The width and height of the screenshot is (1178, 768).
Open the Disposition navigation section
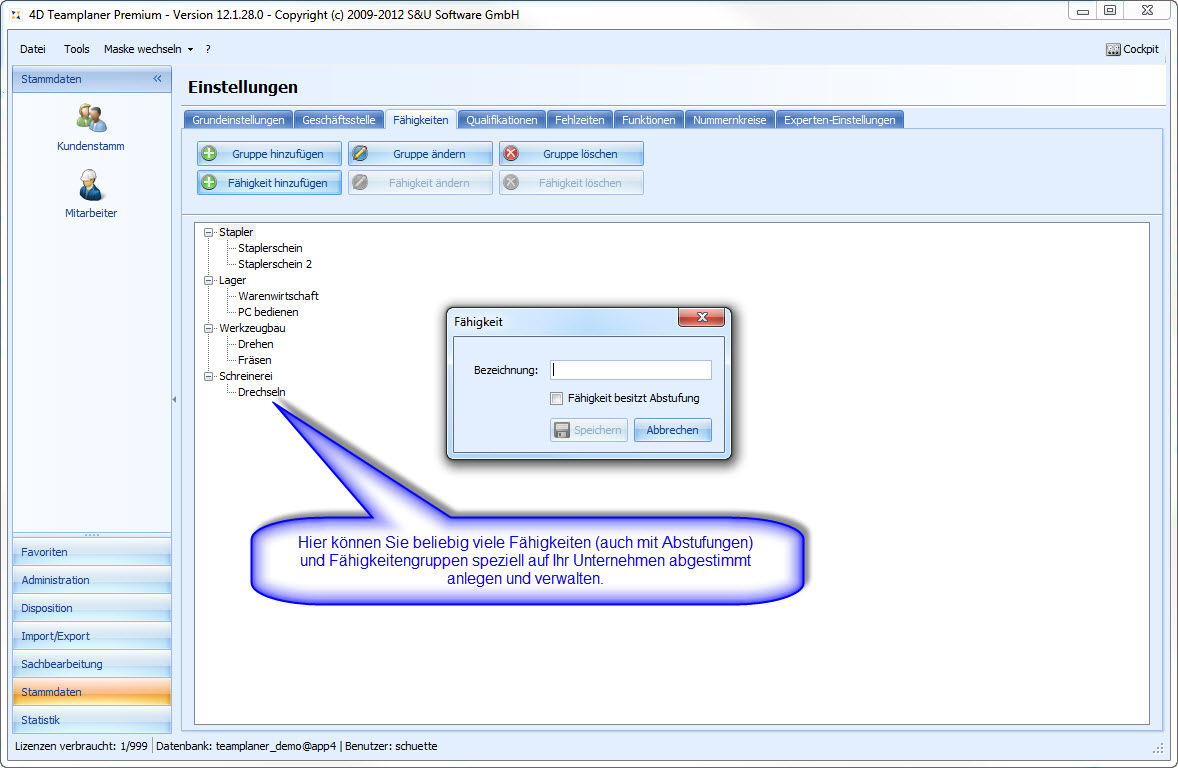[91, 608]
